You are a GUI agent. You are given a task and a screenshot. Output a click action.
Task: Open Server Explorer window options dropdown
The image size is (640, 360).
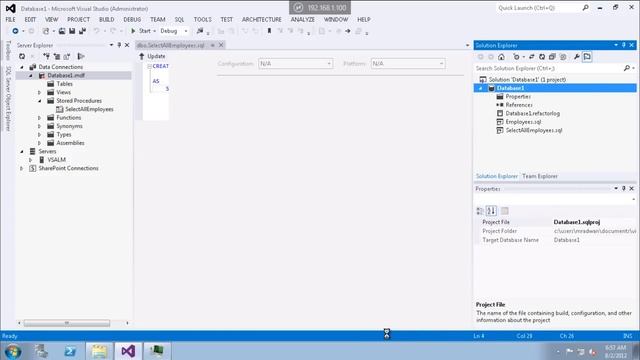[x=111, y=45]
